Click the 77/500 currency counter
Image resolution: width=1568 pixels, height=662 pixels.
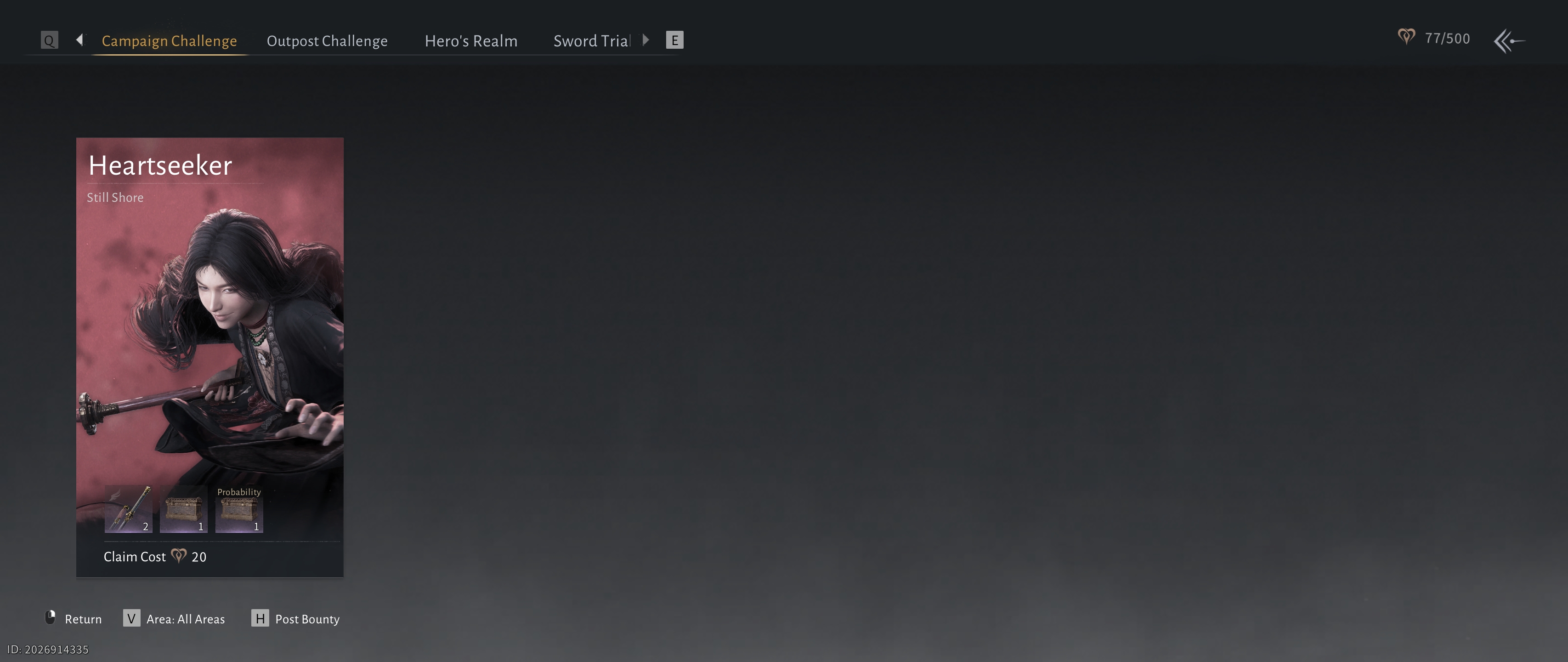(x=1447, y=39)
